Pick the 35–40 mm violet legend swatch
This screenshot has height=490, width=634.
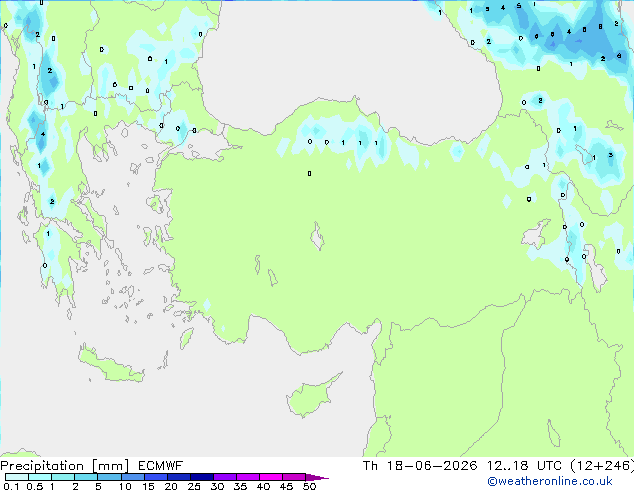[248, 477]
